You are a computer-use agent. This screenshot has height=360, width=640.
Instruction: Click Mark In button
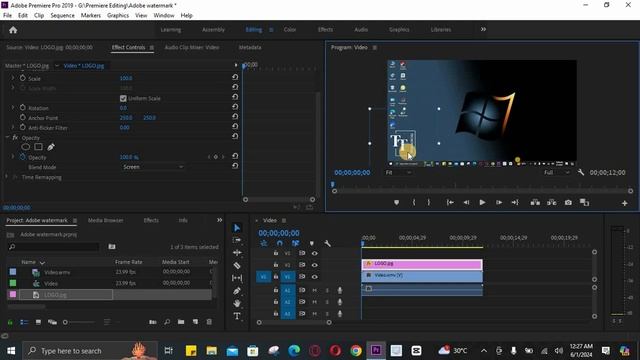(414, 202)
